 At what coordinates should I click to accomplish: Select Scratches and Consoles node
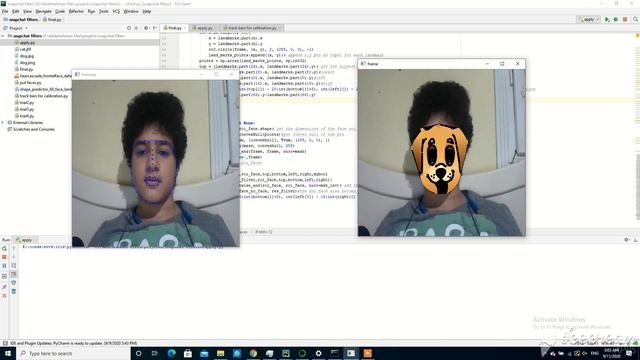(x=31, y=129)
